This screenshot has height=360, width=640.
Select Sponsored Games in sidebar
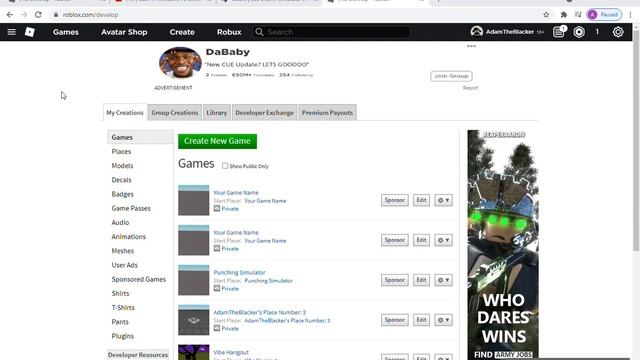point(139,279)
